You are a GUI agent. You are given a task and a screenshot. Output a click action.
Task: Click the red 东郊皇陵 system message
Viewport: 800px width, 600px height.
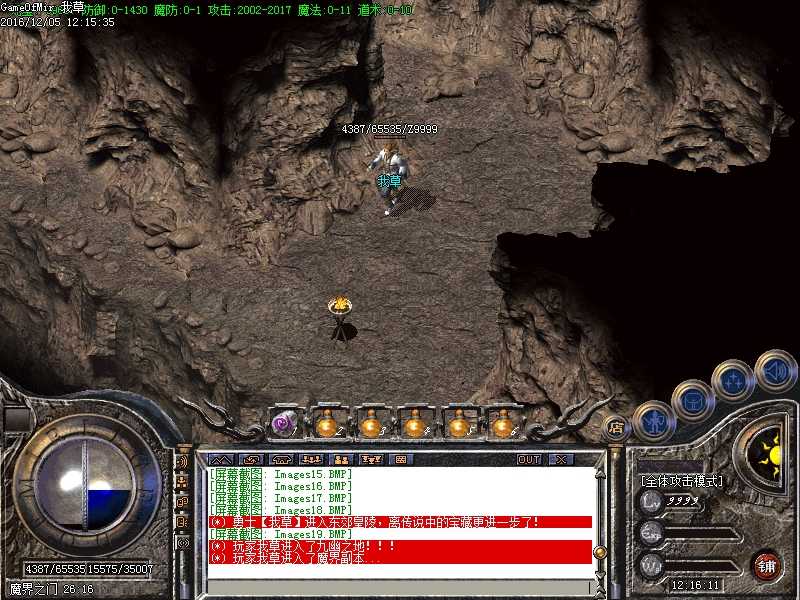[400, 522]
